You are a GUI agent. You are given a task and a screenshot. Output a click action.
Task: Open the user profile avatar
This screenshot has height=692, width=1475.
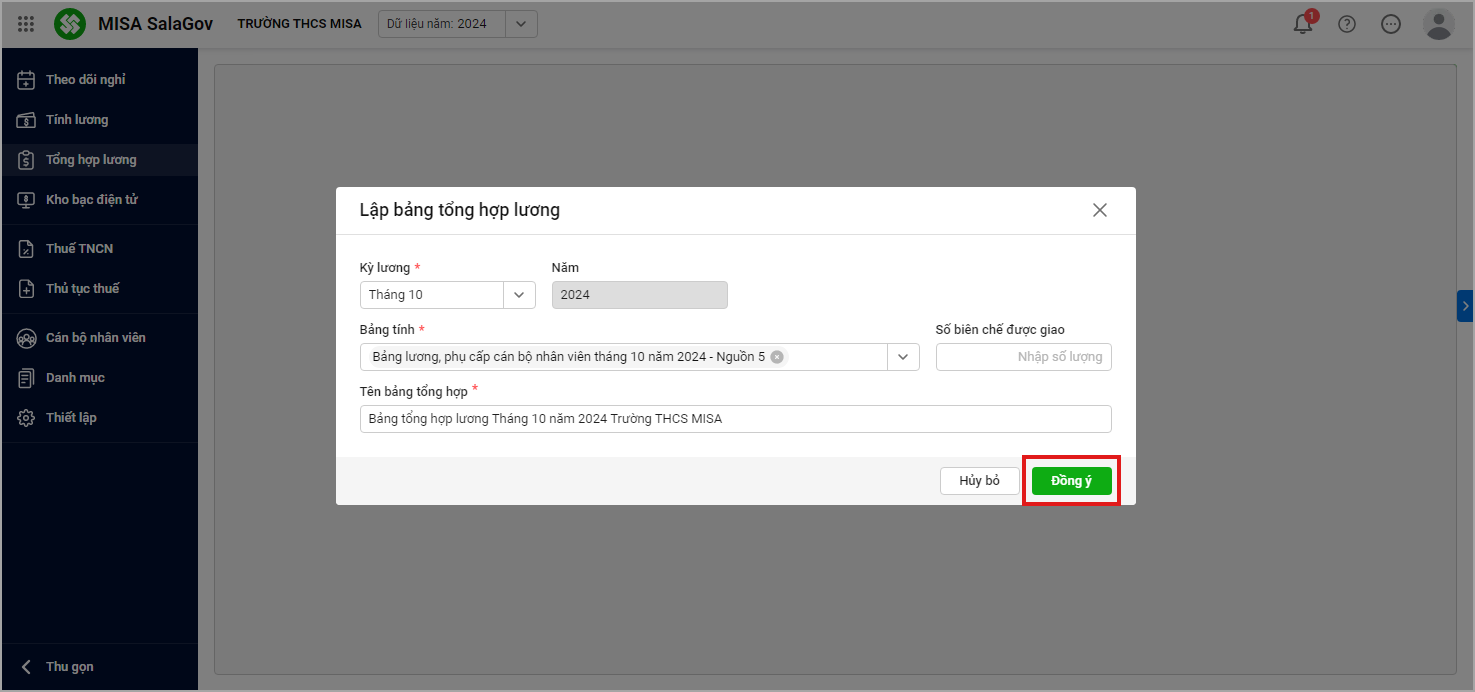coord(1438,24)
